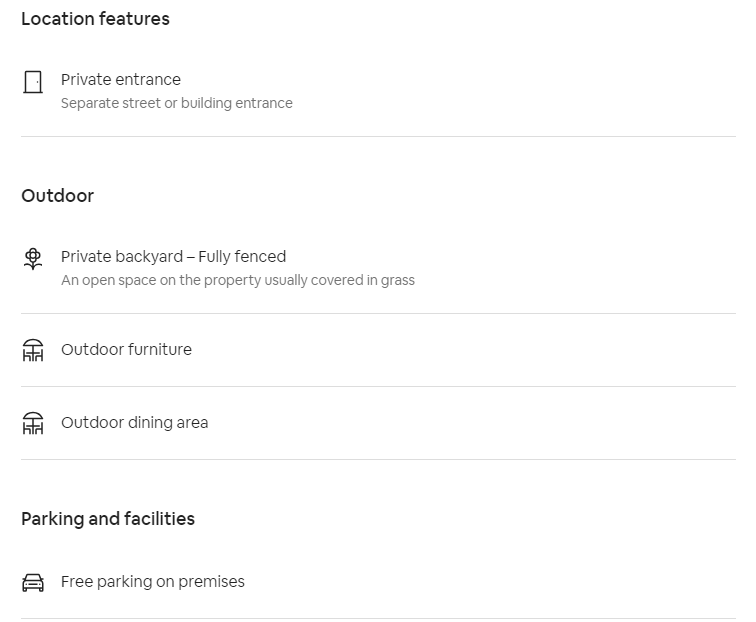Click the divider line below Private entrance
This screenshot has height=622, width=756.
pyautogui.click(x=378, y=136)
